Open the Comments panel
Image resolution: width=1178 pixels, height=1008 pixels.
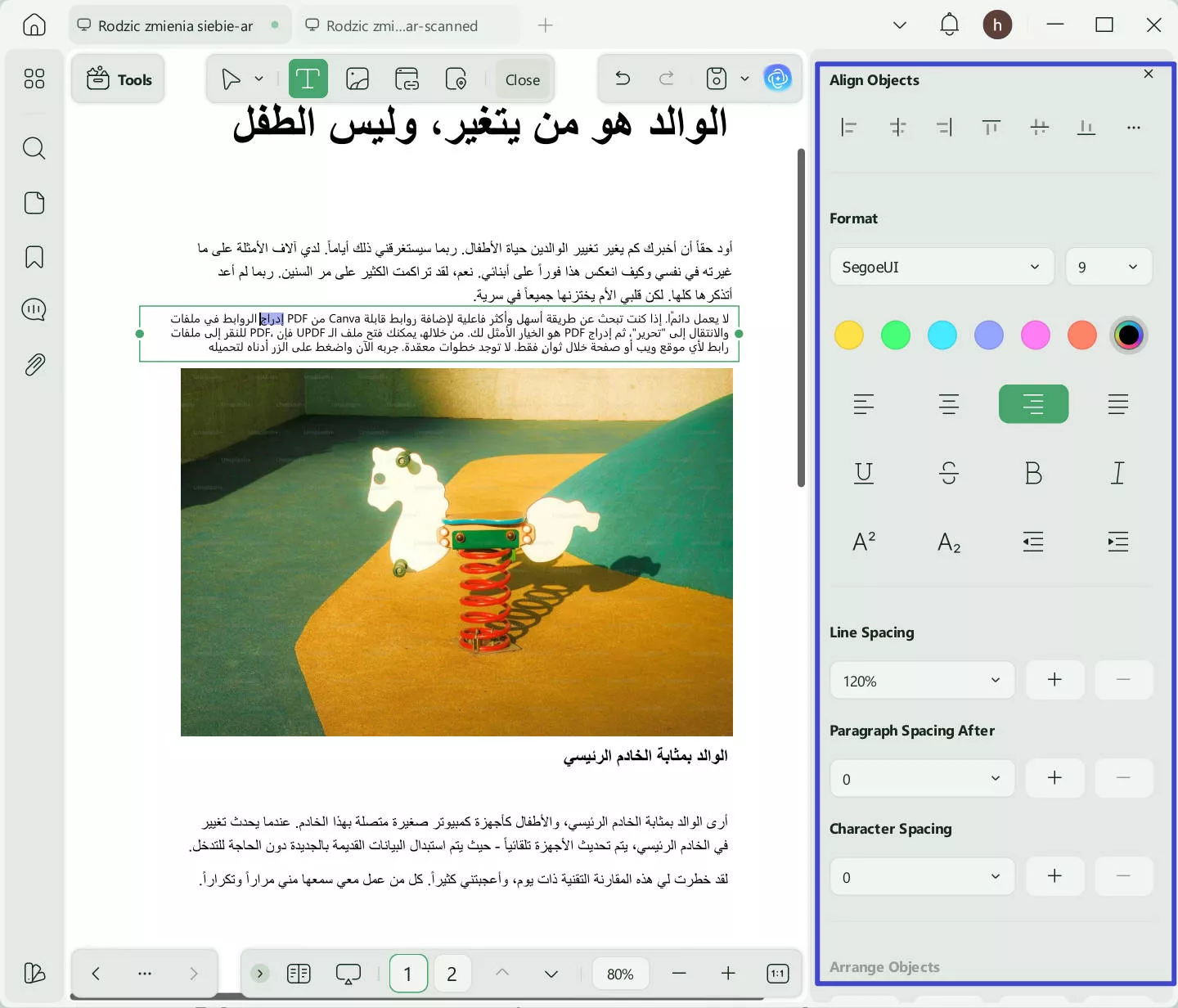[x=34, y=309]
